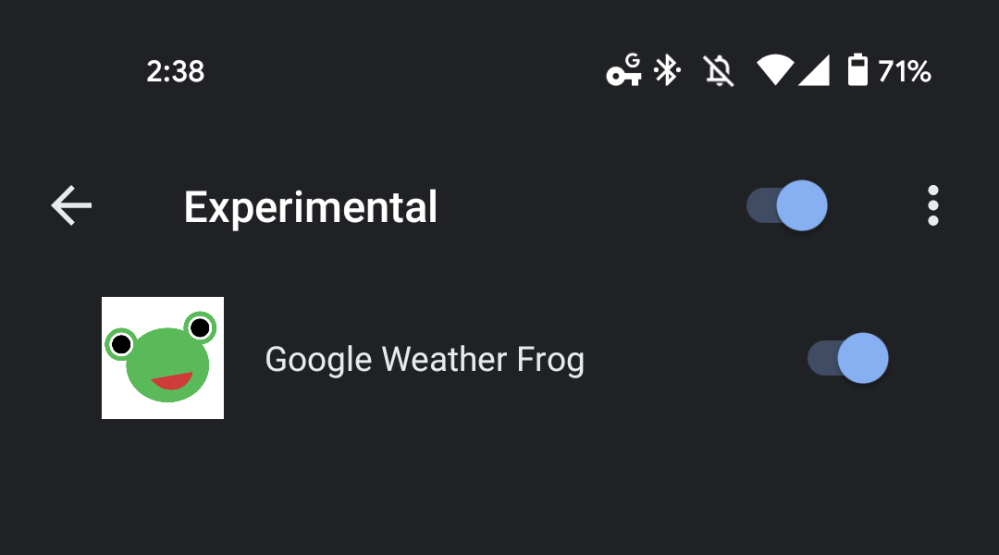Select the Google Weather Frog thumbnail image

coord(163,358)
